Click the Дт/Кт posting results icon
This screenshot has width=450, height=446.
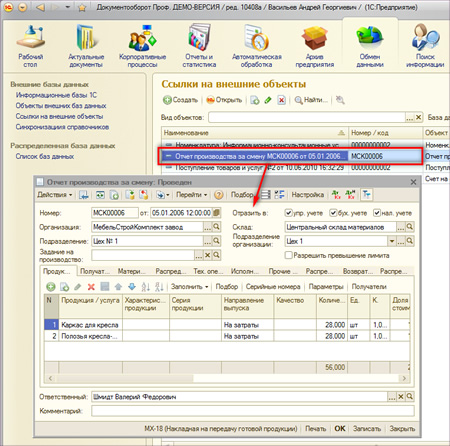[336, 195]
